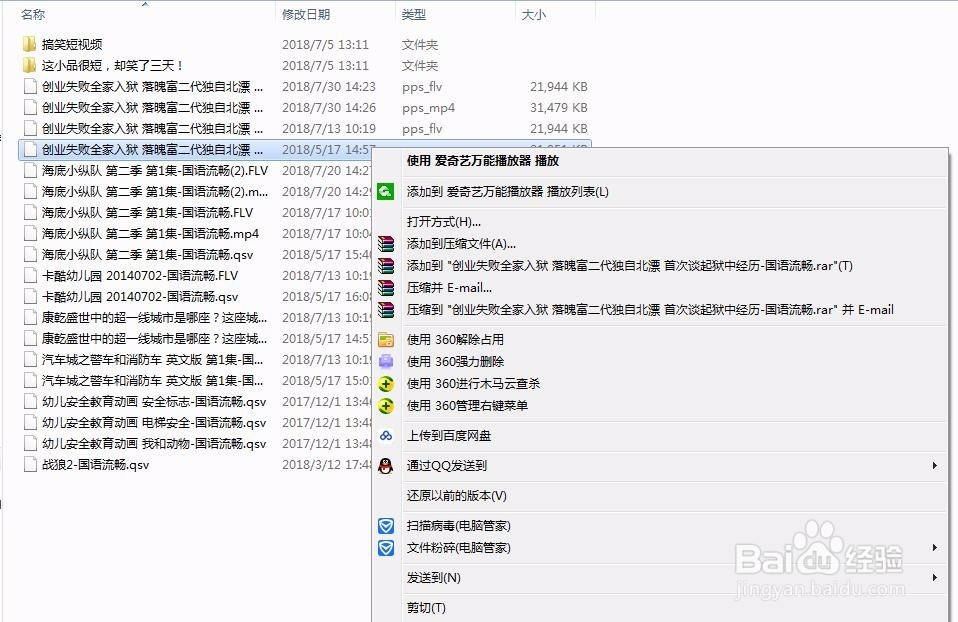Open 打开方式(H)... menu entry

point(444,222)
